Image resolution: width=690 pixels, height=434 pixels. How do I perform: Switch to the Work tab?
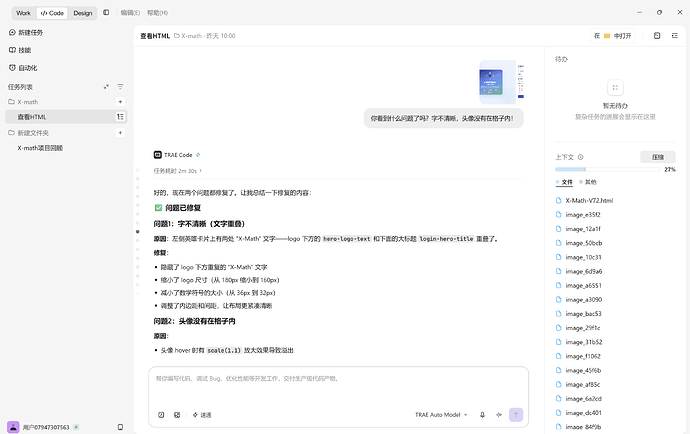coord(23,13)
